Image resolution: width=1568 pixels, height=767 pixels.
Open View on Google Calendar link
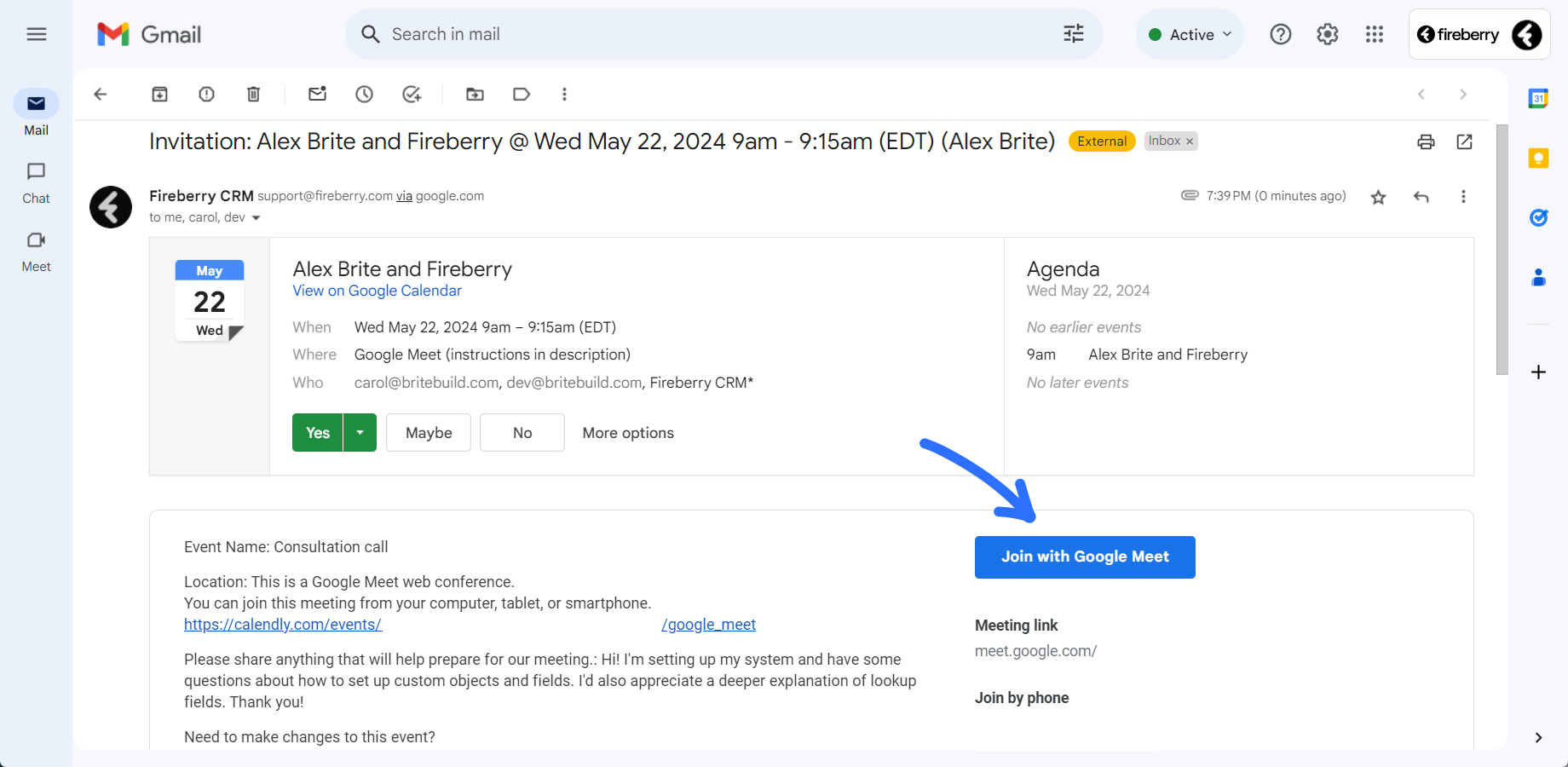point(377,291)
